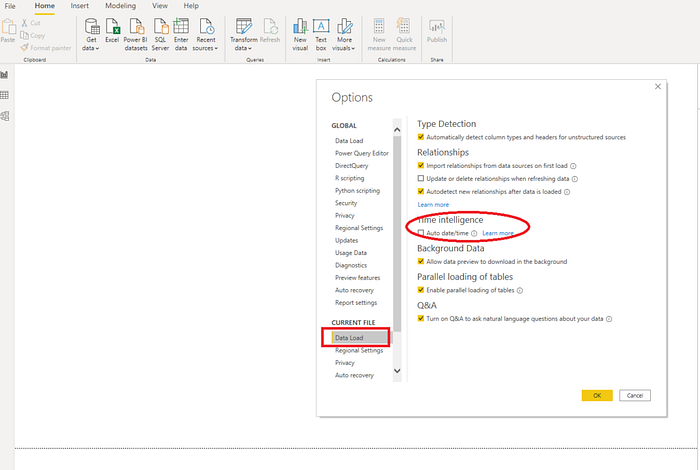
Task: Click the Excel data source icon
Action: coord(112,27)
